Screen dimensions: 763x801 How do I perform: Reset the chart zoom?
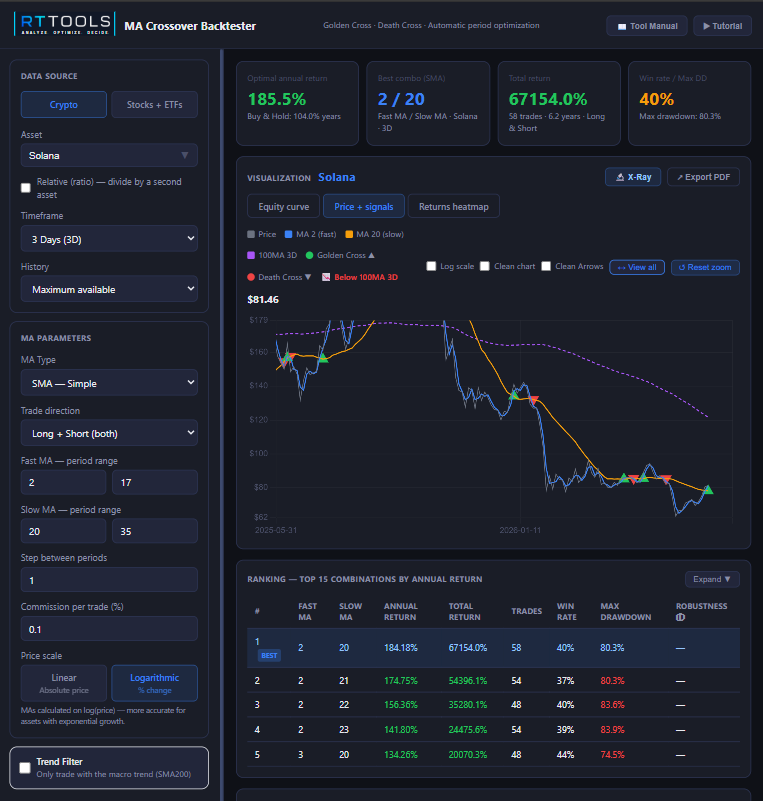point(705,268)
